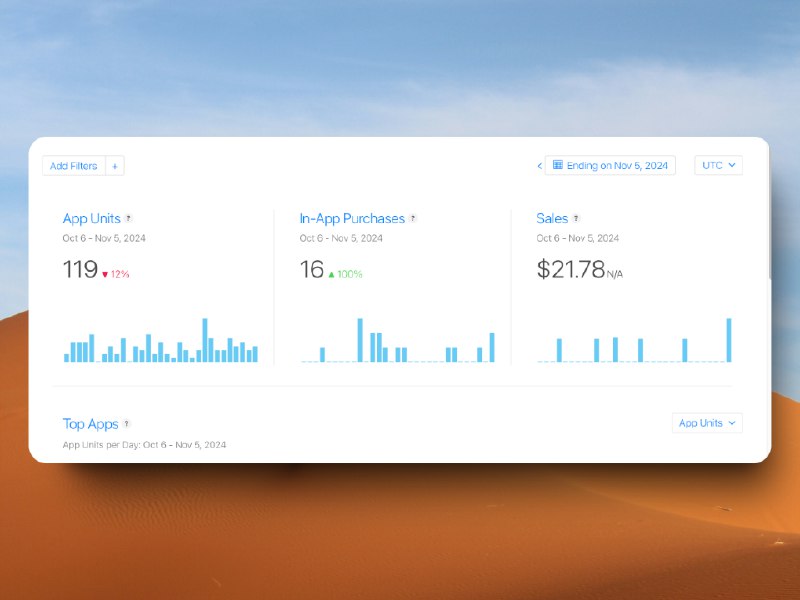Select the Top Apps section heading

click(x=90, y=424)
